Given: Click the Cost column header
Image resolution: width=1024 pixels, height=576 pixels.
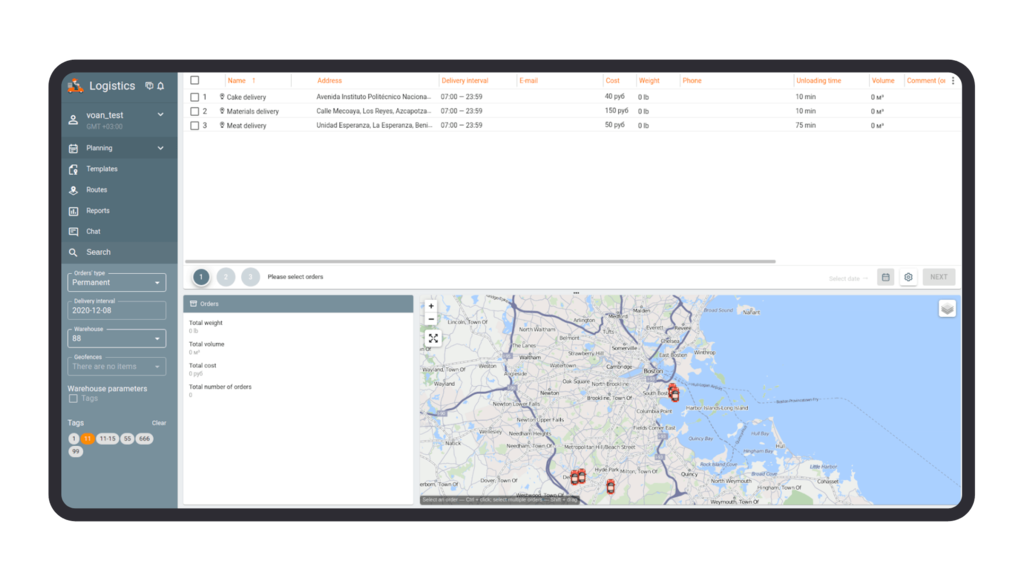Looking at the screenshot, I should (612, 80).
